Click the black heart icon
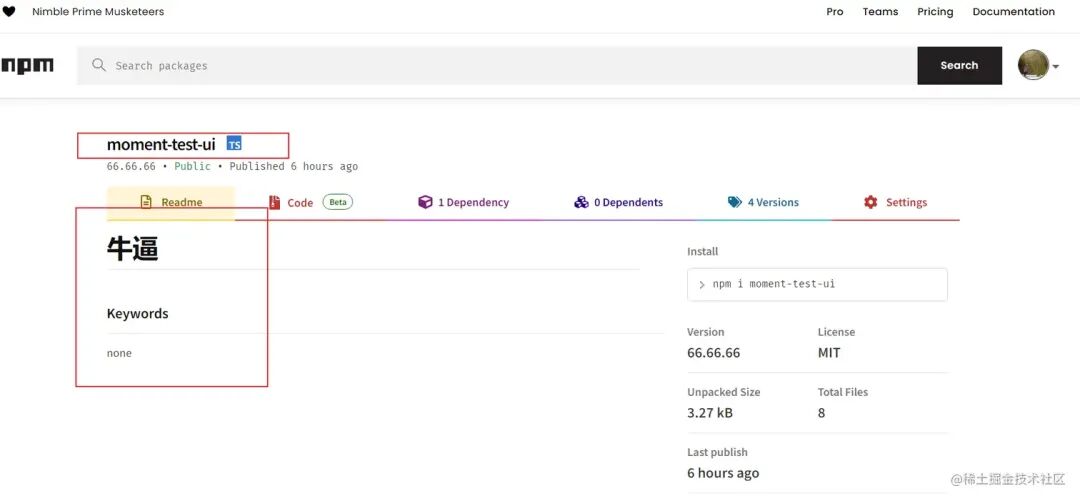This screenshot has height=501, width=1080. (8, 12)
